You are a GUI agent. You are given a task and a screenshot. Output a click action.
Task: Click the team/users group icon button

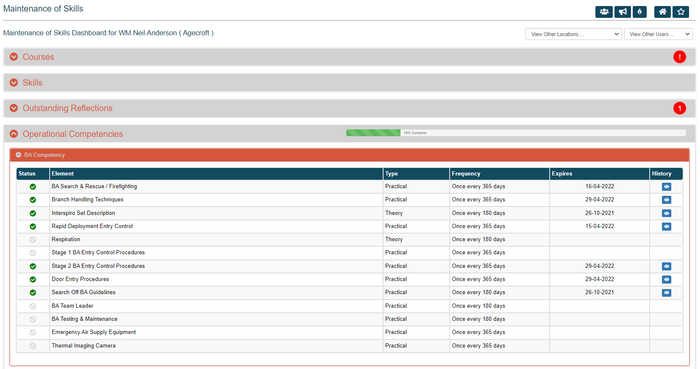click(x=604, y=12)
